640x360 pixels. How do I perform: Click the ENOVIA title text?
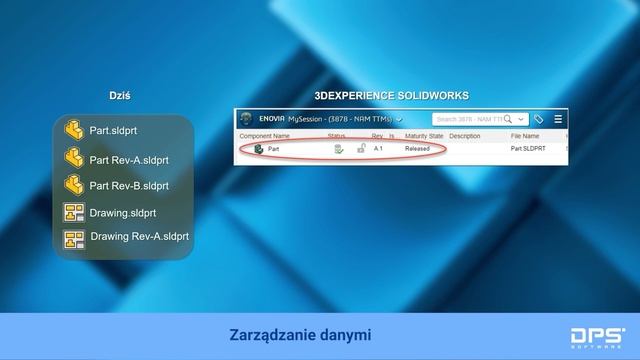click(x=272, y=119)
